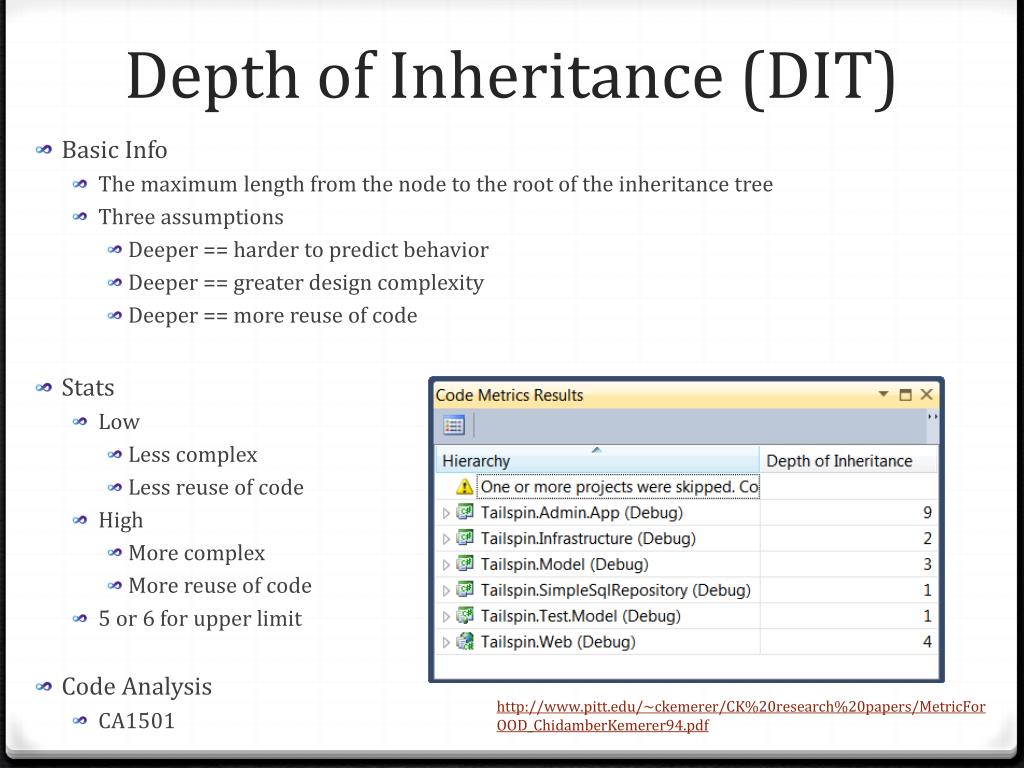Screen dimensions: 1024x768
Task: Select Tailspin.Infrastructure (Debug) row text
Action: (x=588, y=538)
